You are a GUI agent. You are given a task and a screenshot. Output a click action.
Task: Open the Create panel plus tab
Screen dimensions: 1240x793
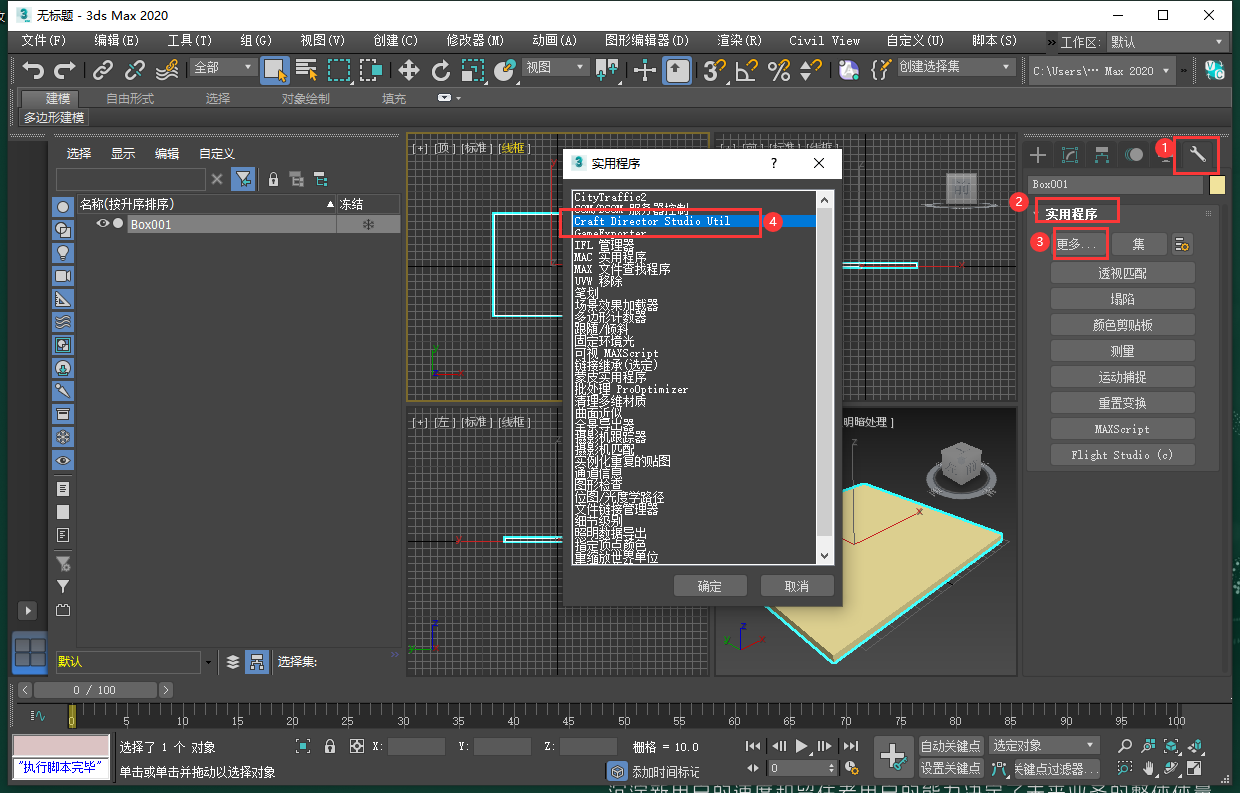pos(1038,155)
